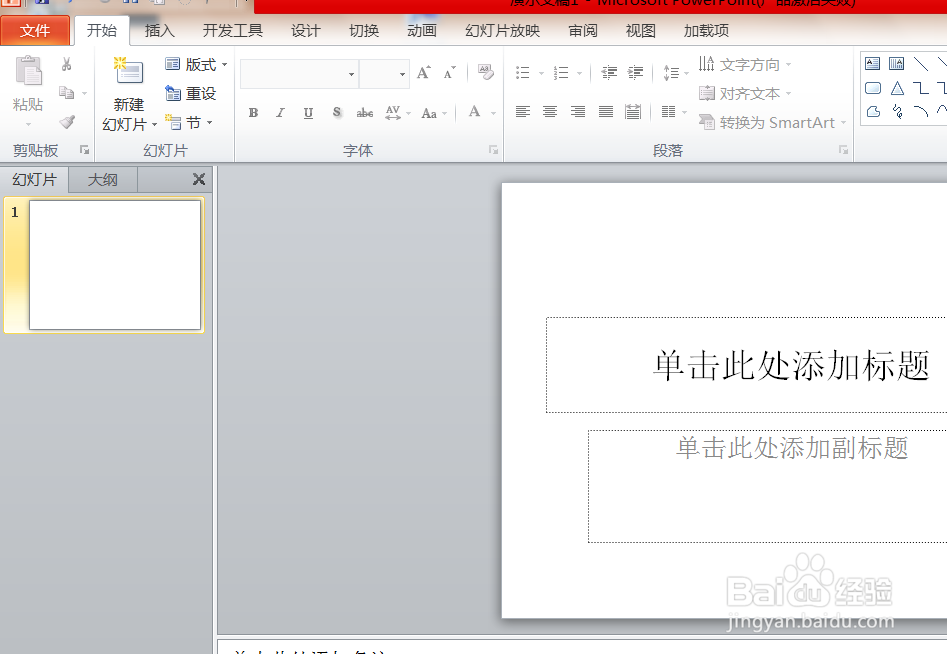The image size is (947, 654).
Task: Insert a vertical text box shape
Action: pos(897,63)
